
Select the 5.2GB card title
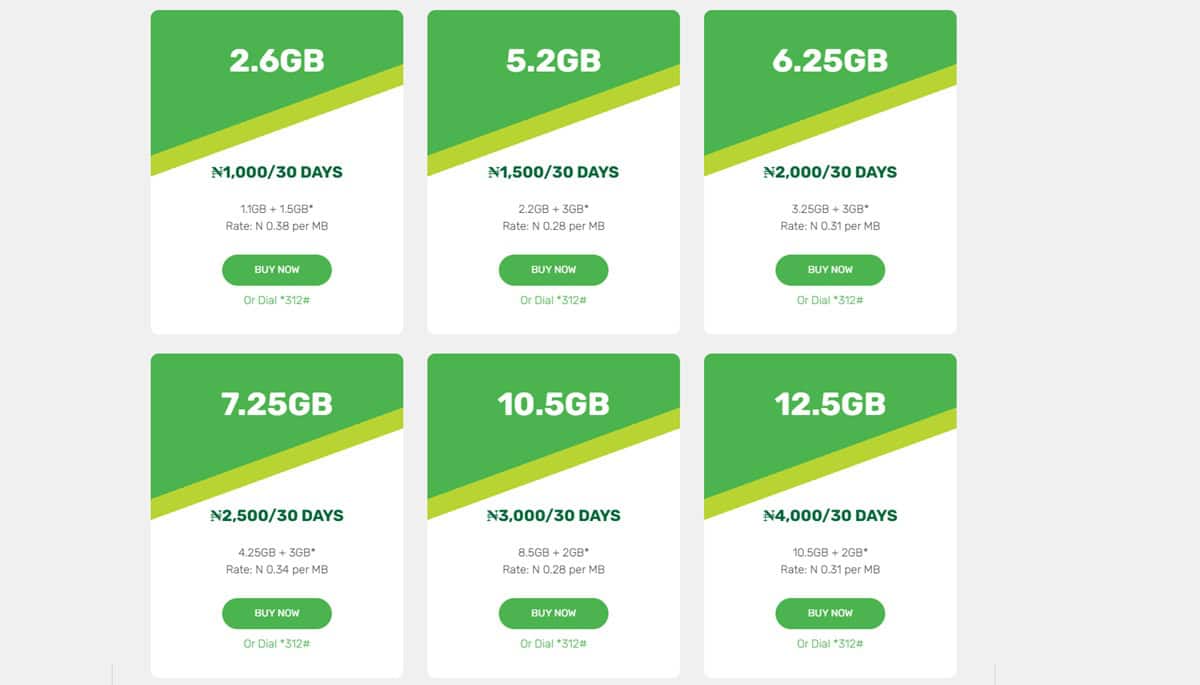pyautogui.click(x=553, y=61)
